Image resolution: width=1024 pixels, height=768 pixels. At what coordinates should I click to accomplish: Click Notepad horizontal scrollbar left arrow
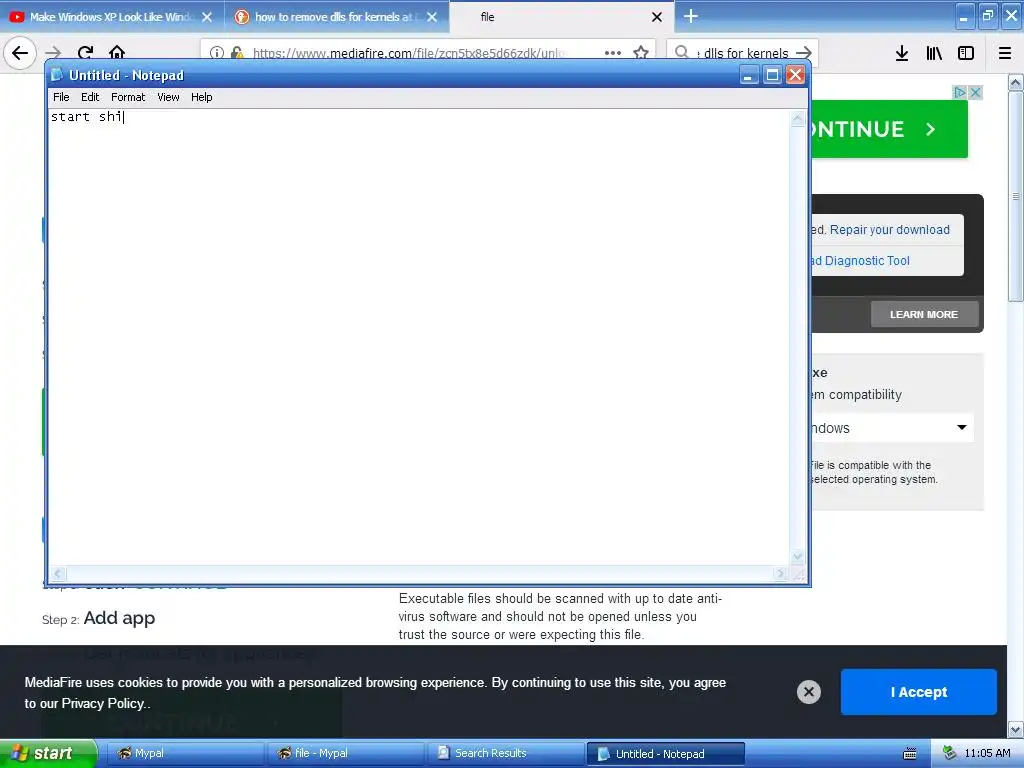click(x=57, y=574)
